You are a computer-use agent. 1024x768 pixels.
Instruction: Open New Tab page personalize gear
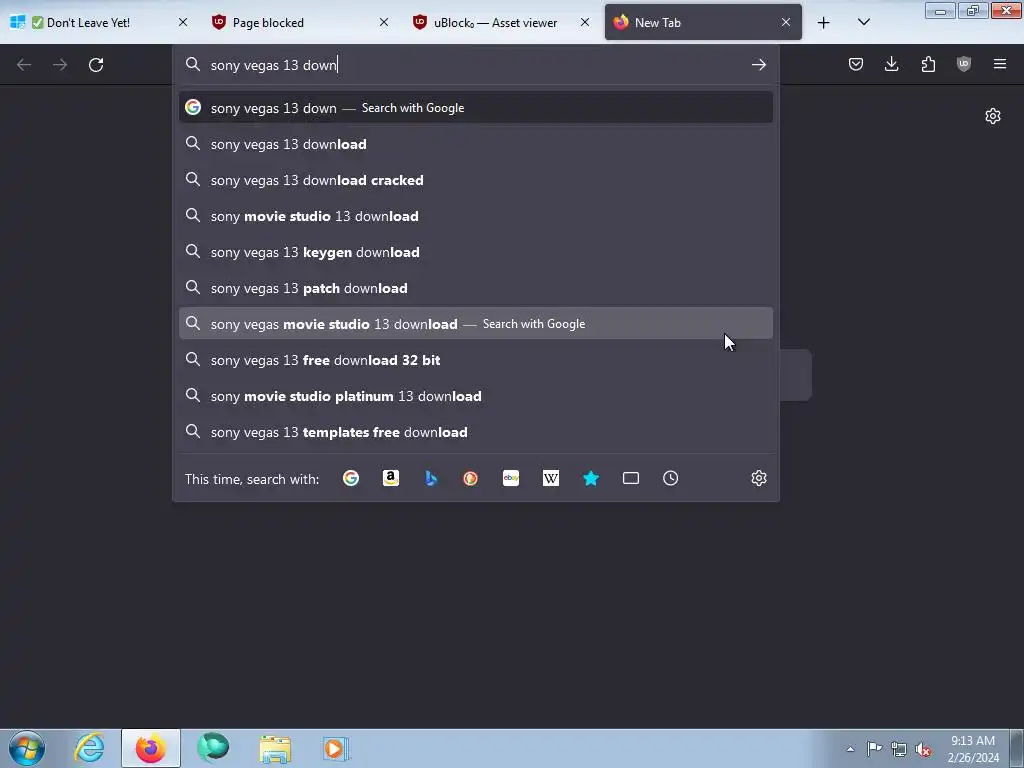993,116
